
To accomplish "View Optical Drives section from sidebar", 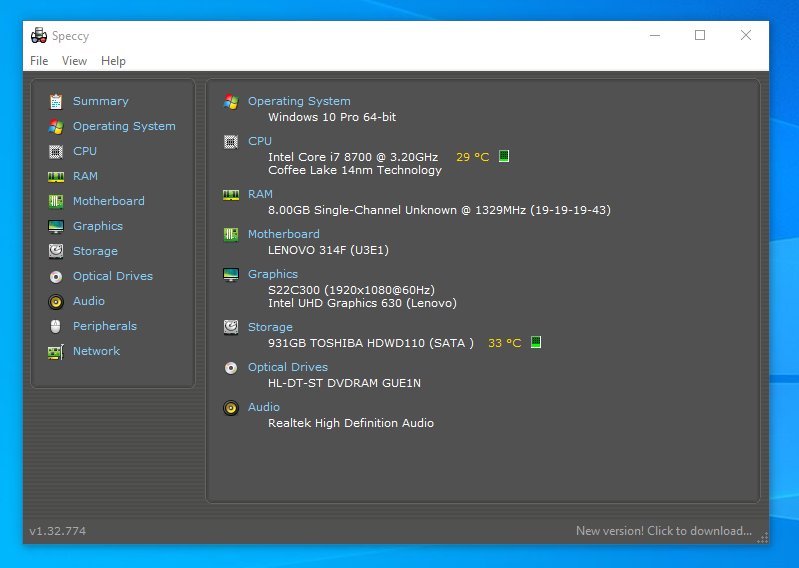I will coord(113,276).
